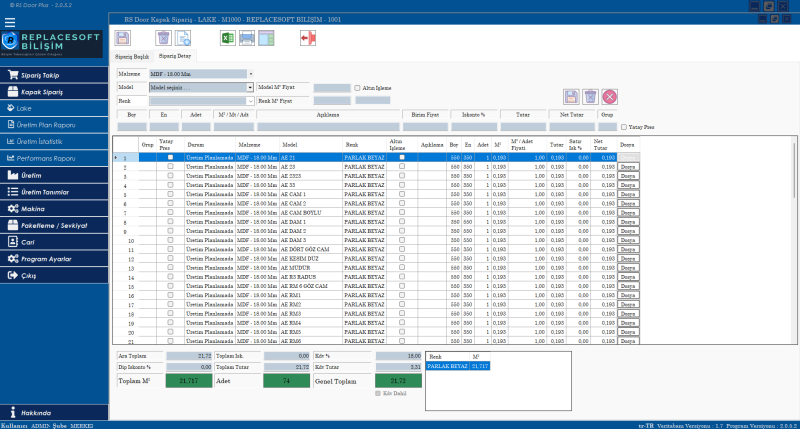Open Üretim İstatistik in the sidebar

click(x=54, y=142)
